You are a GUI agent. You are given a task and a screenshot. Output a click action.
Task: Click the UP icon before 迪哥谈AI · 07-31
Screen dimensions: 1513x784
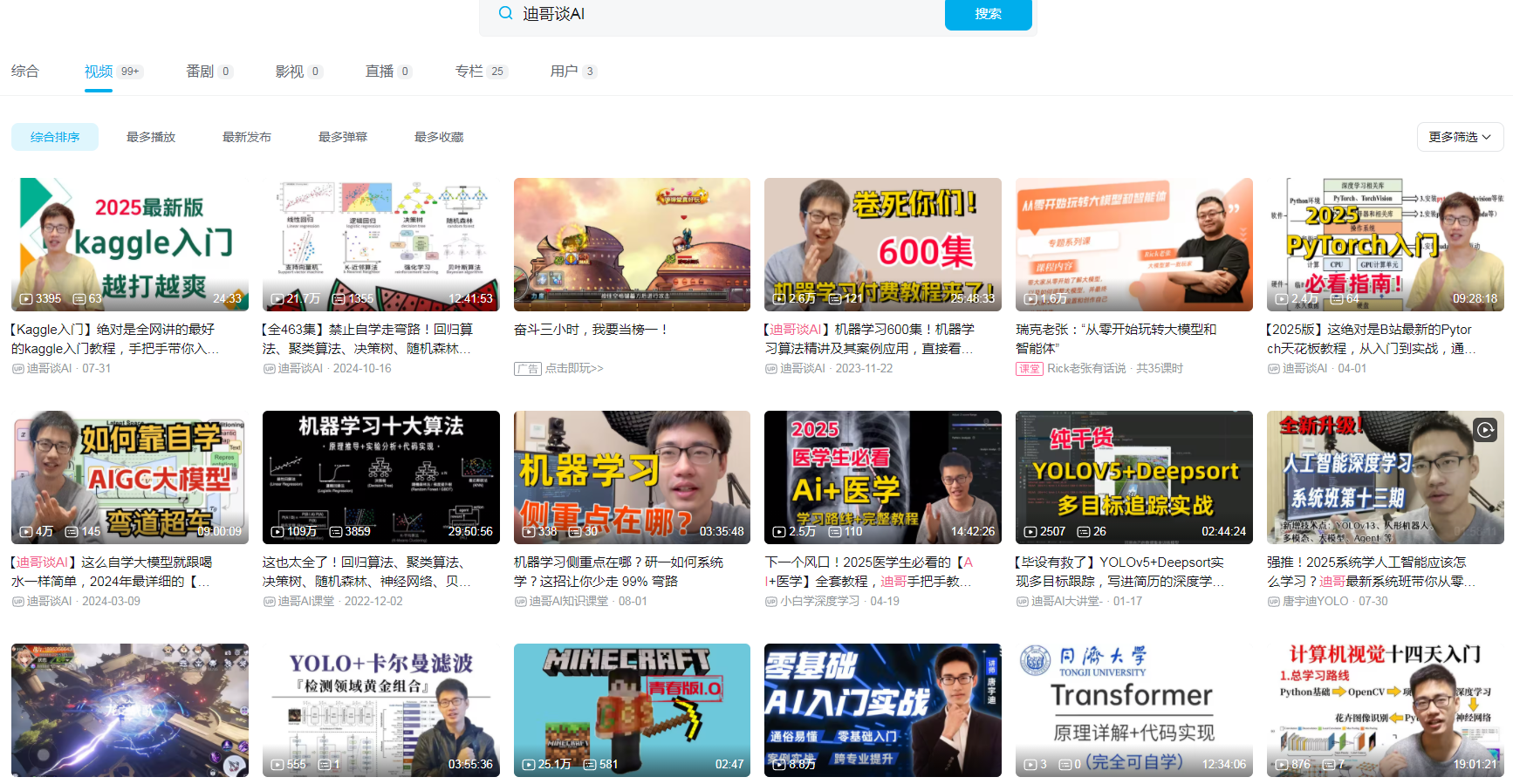click(17, 369)
